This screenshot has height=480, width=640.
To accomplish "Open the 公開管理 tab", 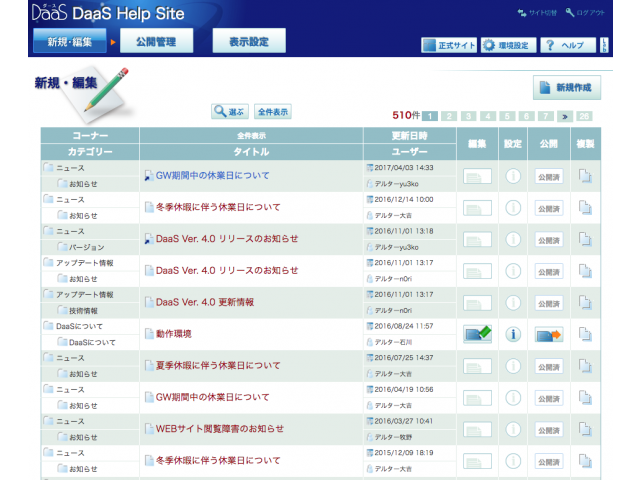I will [156, 41].
